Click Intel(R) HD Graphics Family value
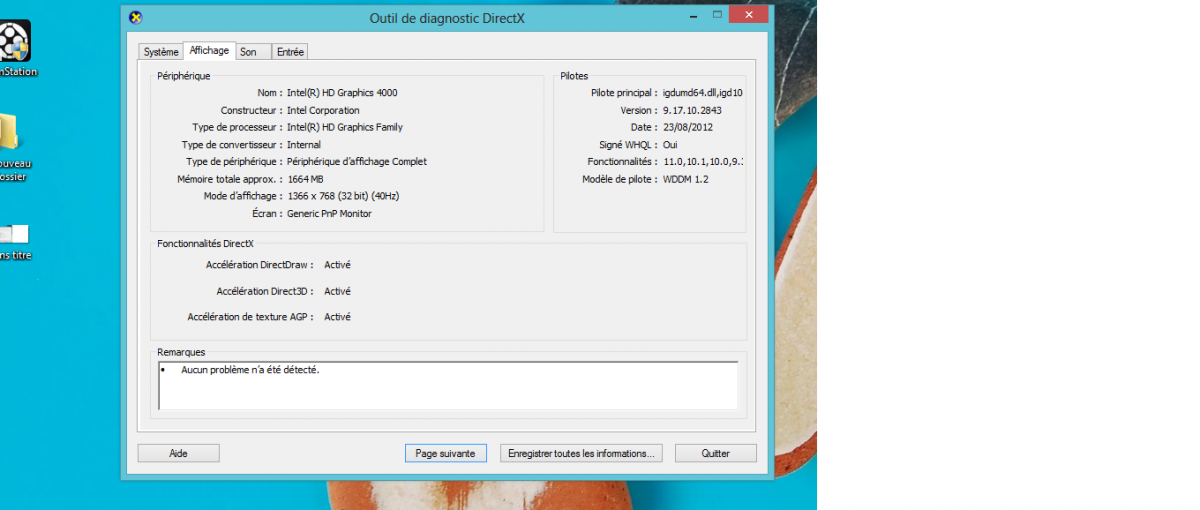This screenshot has width=1200, height=510. click(x=345, y=127)
